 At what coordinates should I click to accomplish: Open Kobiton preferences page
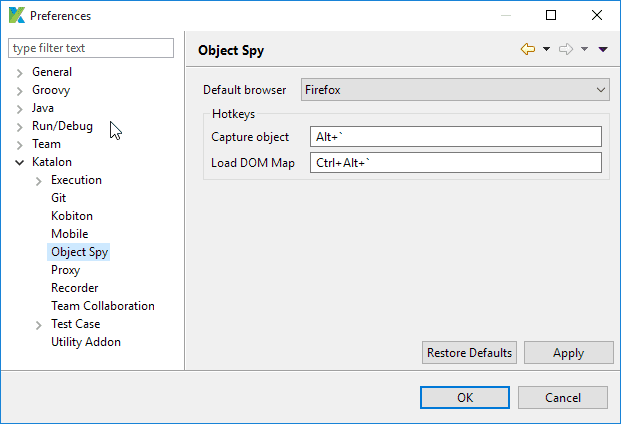pos(72,216)
